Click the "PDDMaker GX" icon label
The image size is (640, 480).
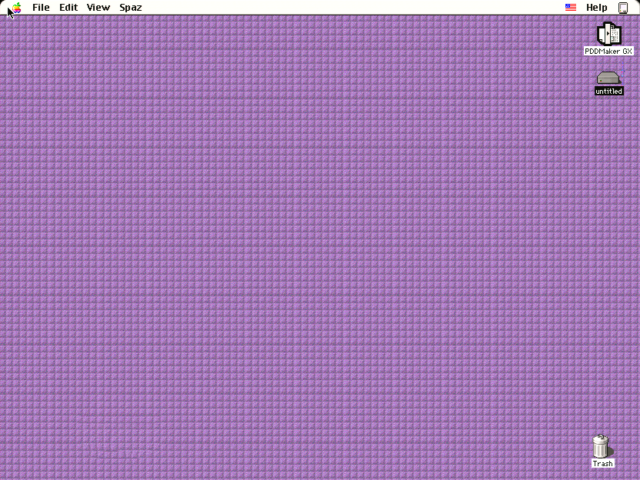(x=609, y=51)
